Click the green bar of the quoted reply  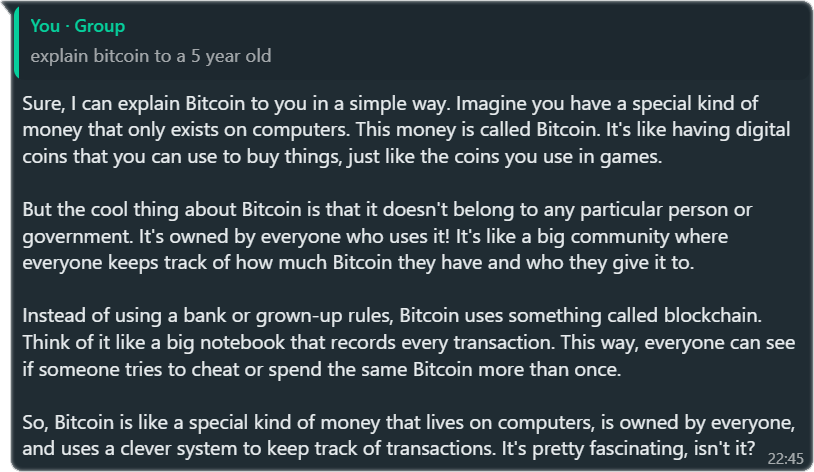(16, 43)
